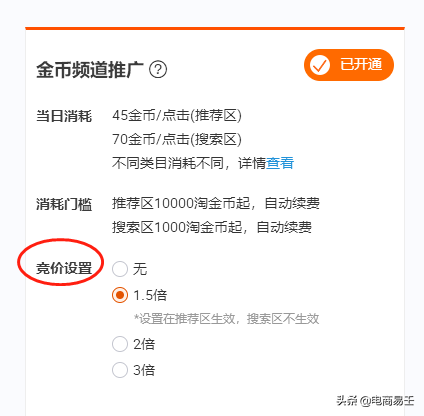Select the 1.5倍 bidding radio button

(x=120, y=295)
